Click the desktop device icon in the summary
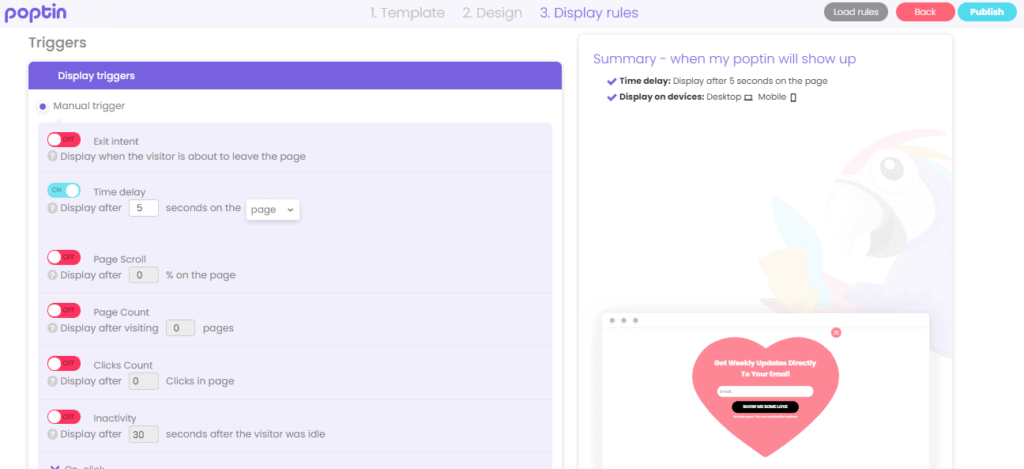 748,97
